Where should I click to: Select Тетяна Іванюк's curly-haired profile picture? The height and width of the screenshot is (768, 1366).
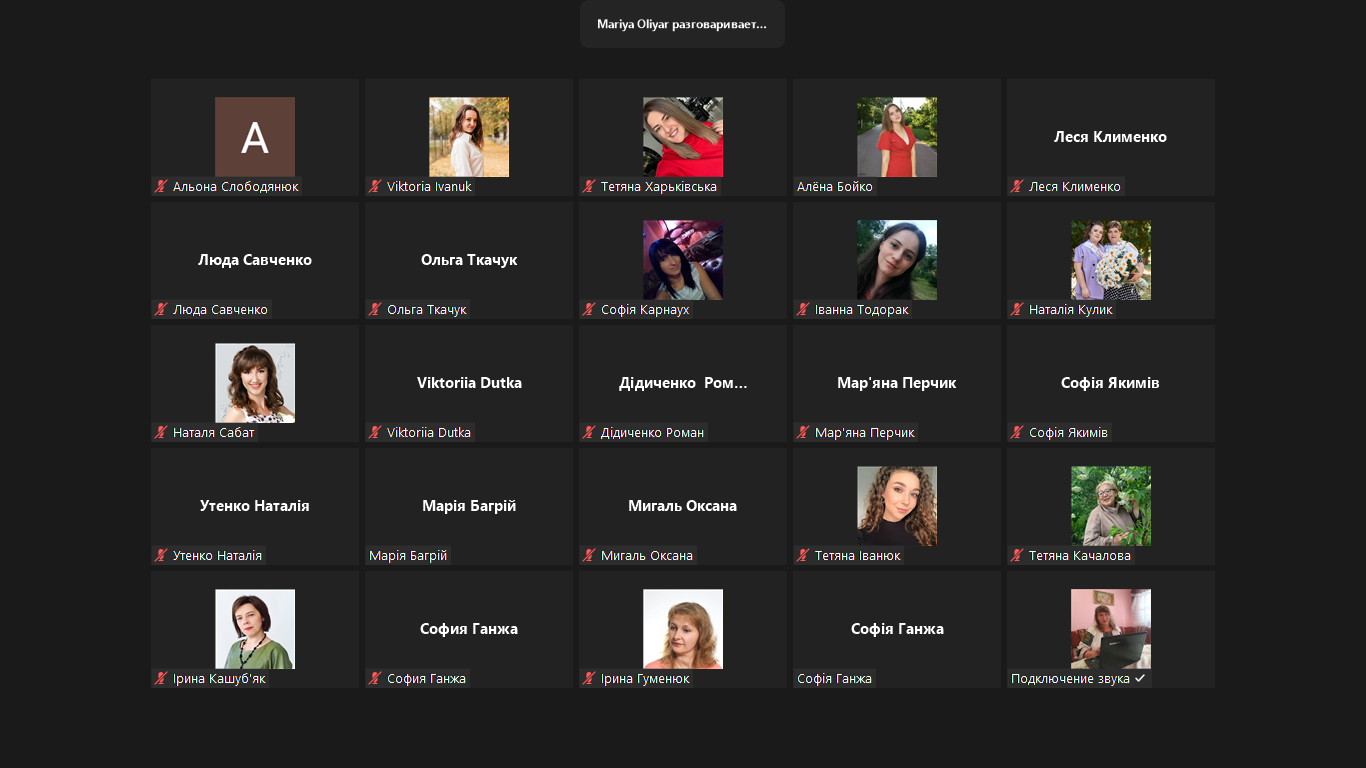897,506
